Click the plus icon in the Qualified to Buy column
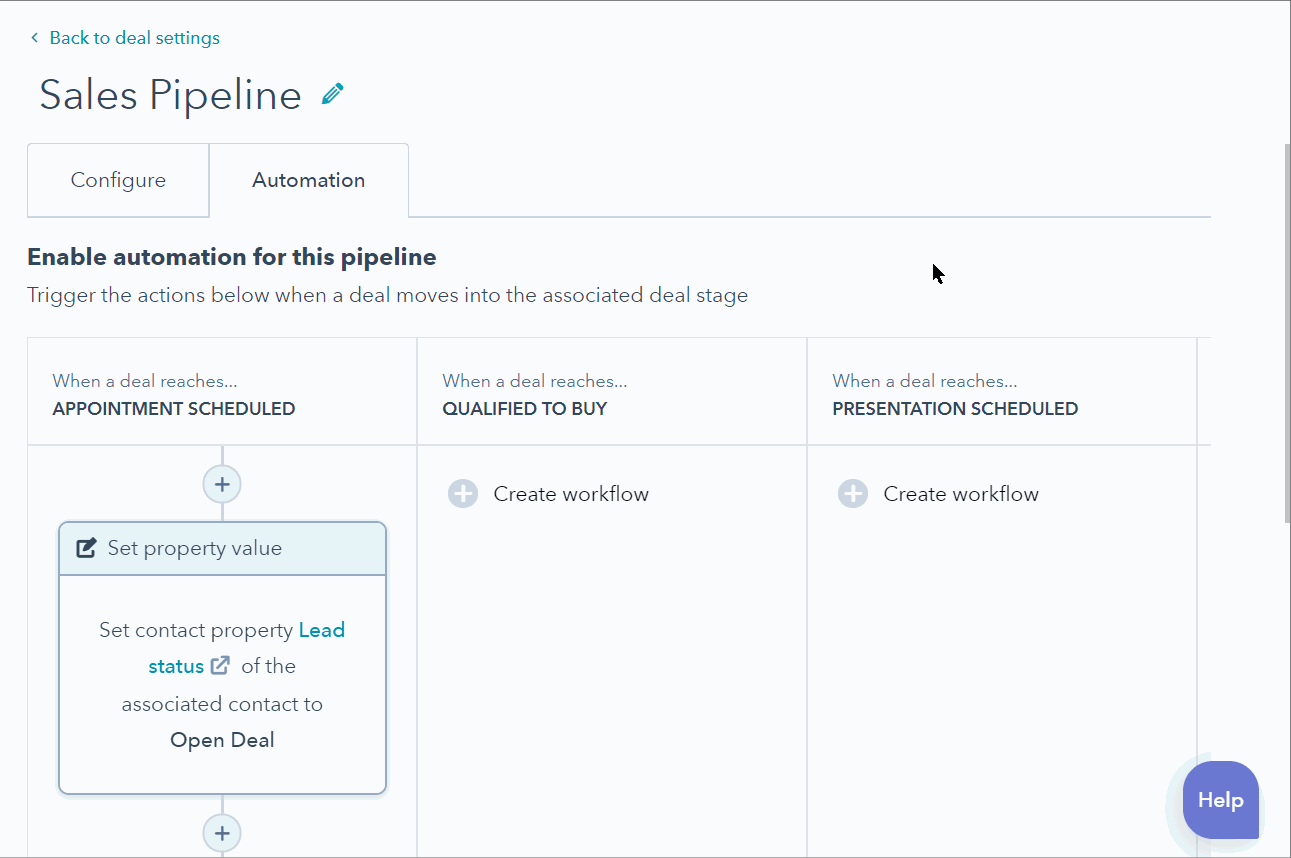 (463, 494)
